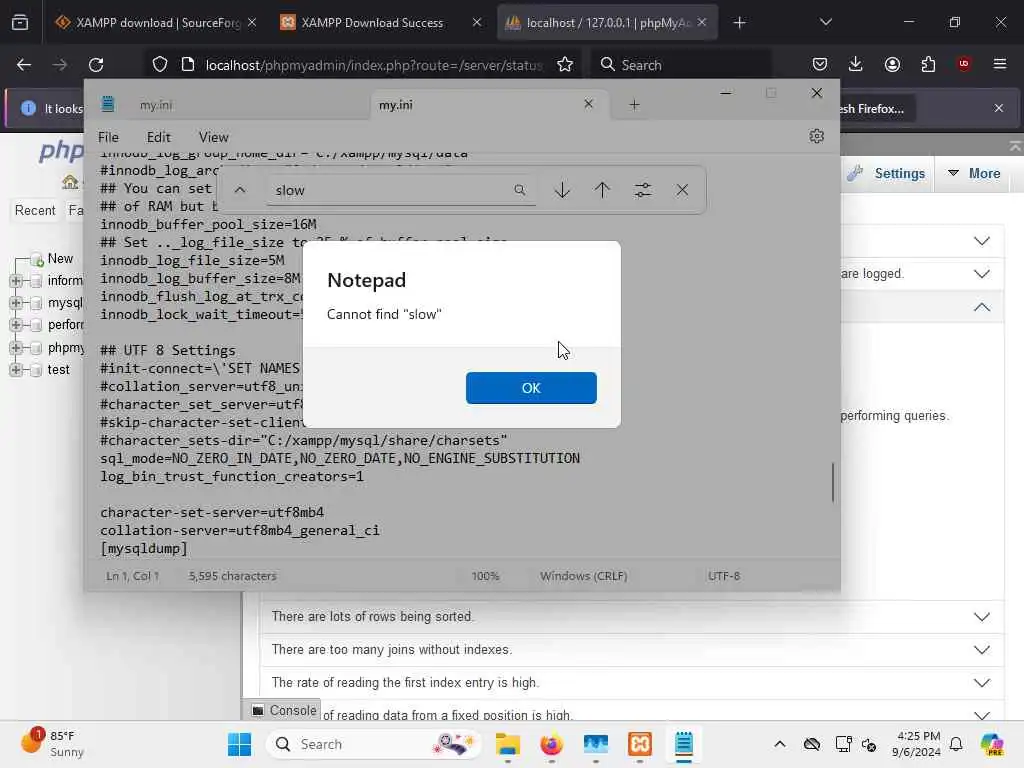This screenshot has height=768, width=1024.
Task: Open Windows Start menu
Action: click(x=239, y=744)
